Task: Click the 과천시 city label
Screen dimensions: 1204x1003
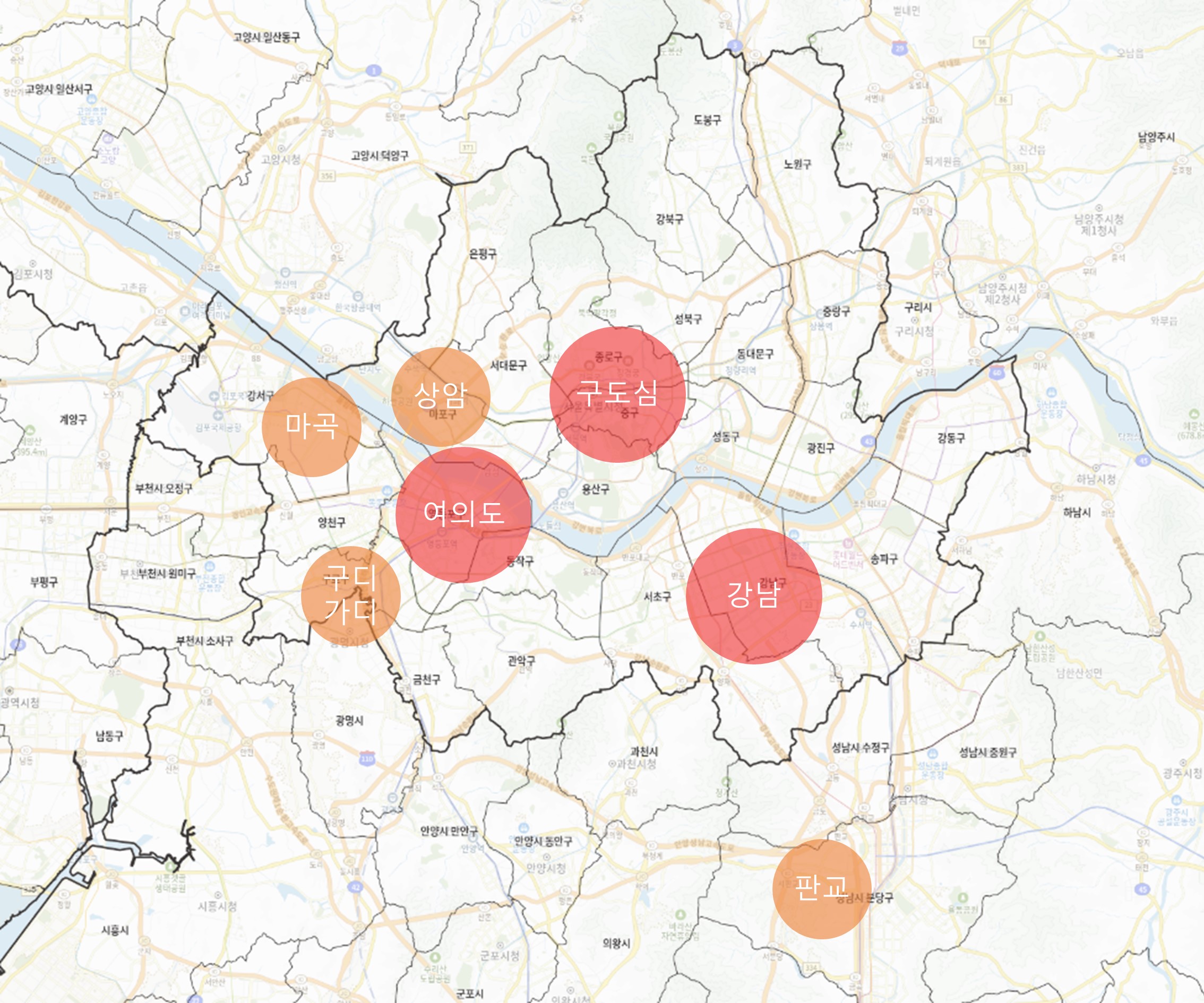Action: click(644, 751)
